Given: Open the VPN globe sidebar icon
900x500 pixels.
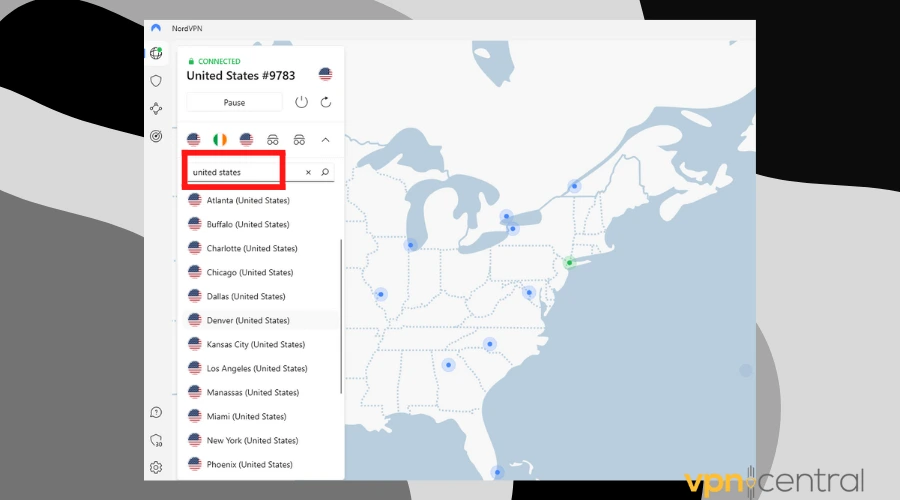Looking at the screenshot, I should (156, 53).
